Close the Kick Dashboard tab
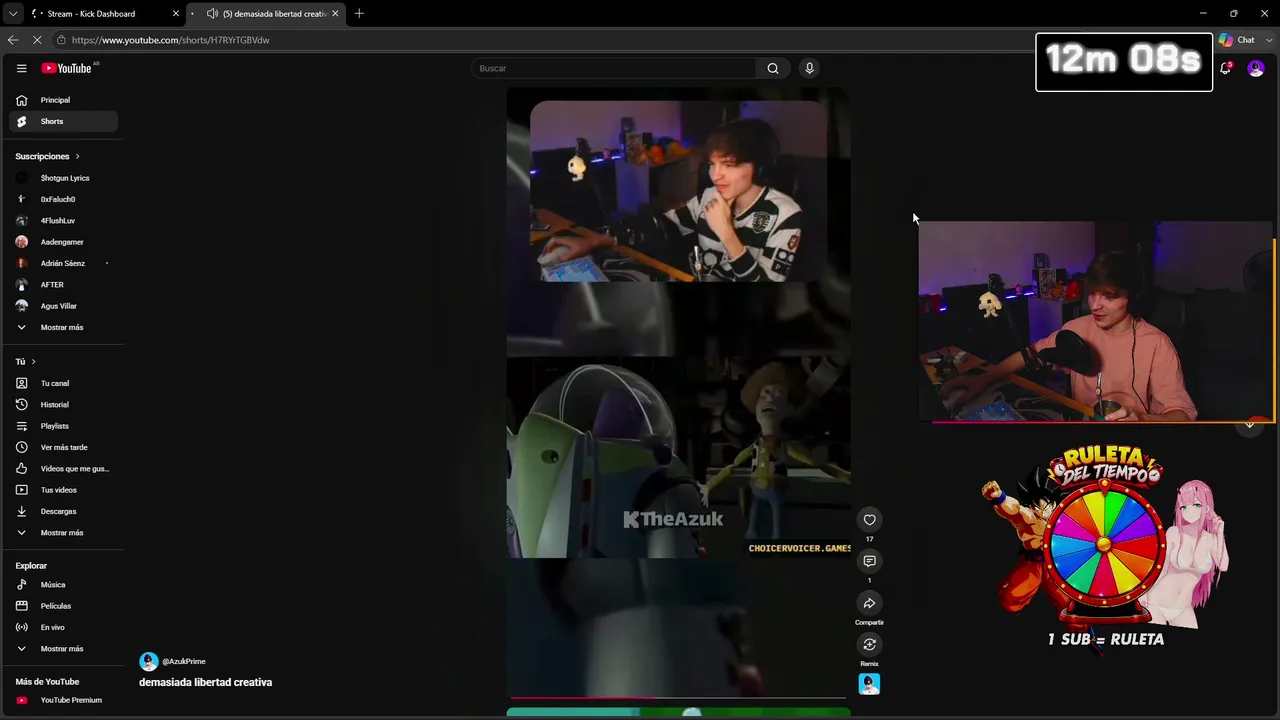The width and height of the screenshot is (1280, 720). 176,13
